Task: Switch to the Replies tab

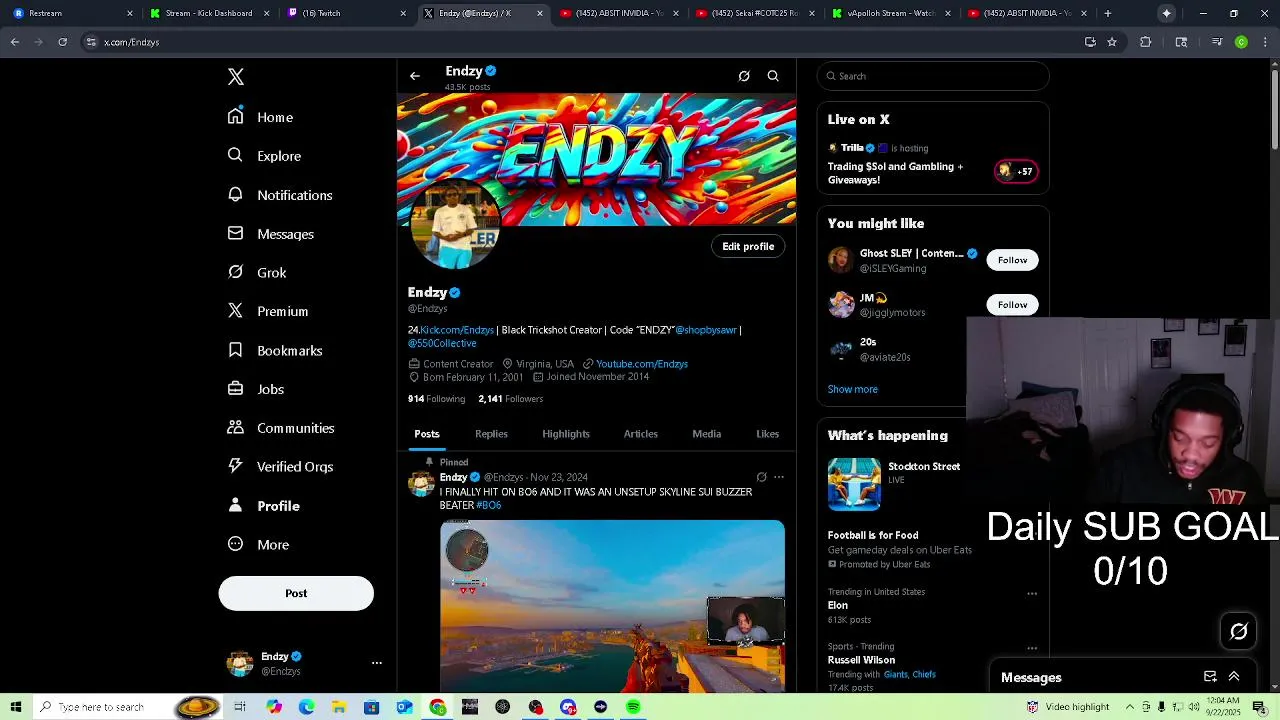Action: pos(491,434)
